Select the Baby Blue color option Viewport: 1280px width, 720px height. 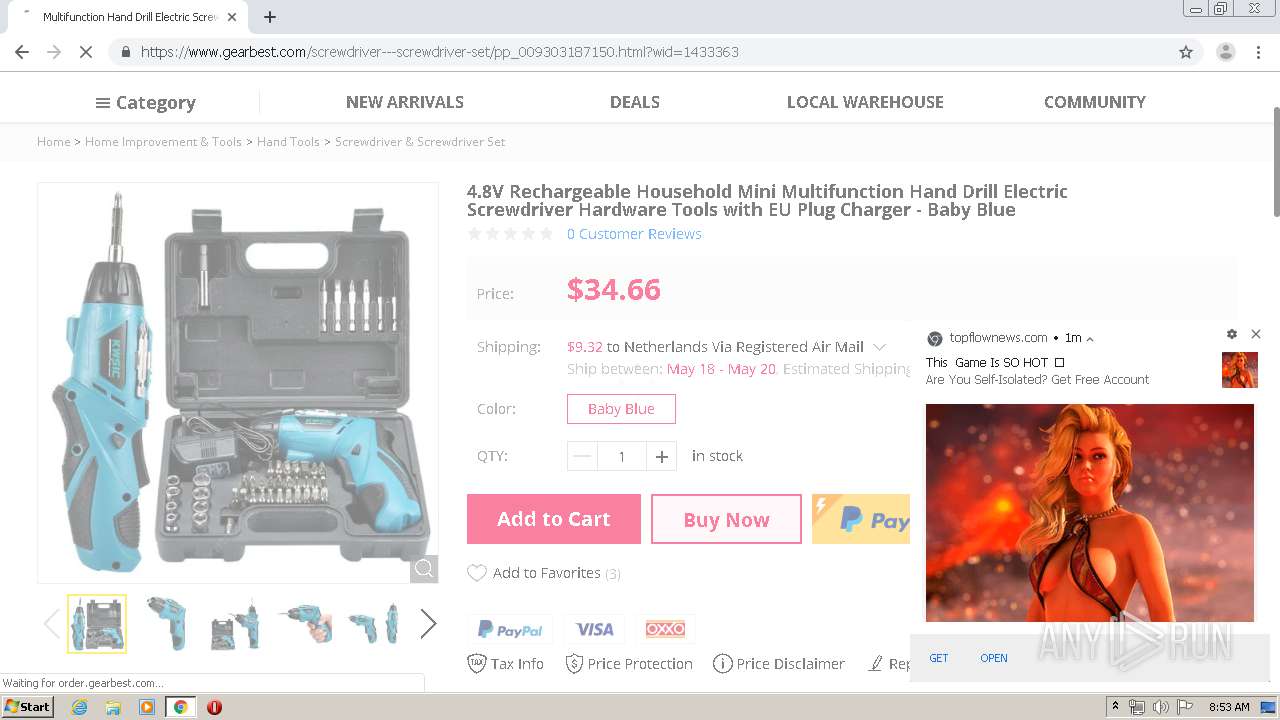621,409
